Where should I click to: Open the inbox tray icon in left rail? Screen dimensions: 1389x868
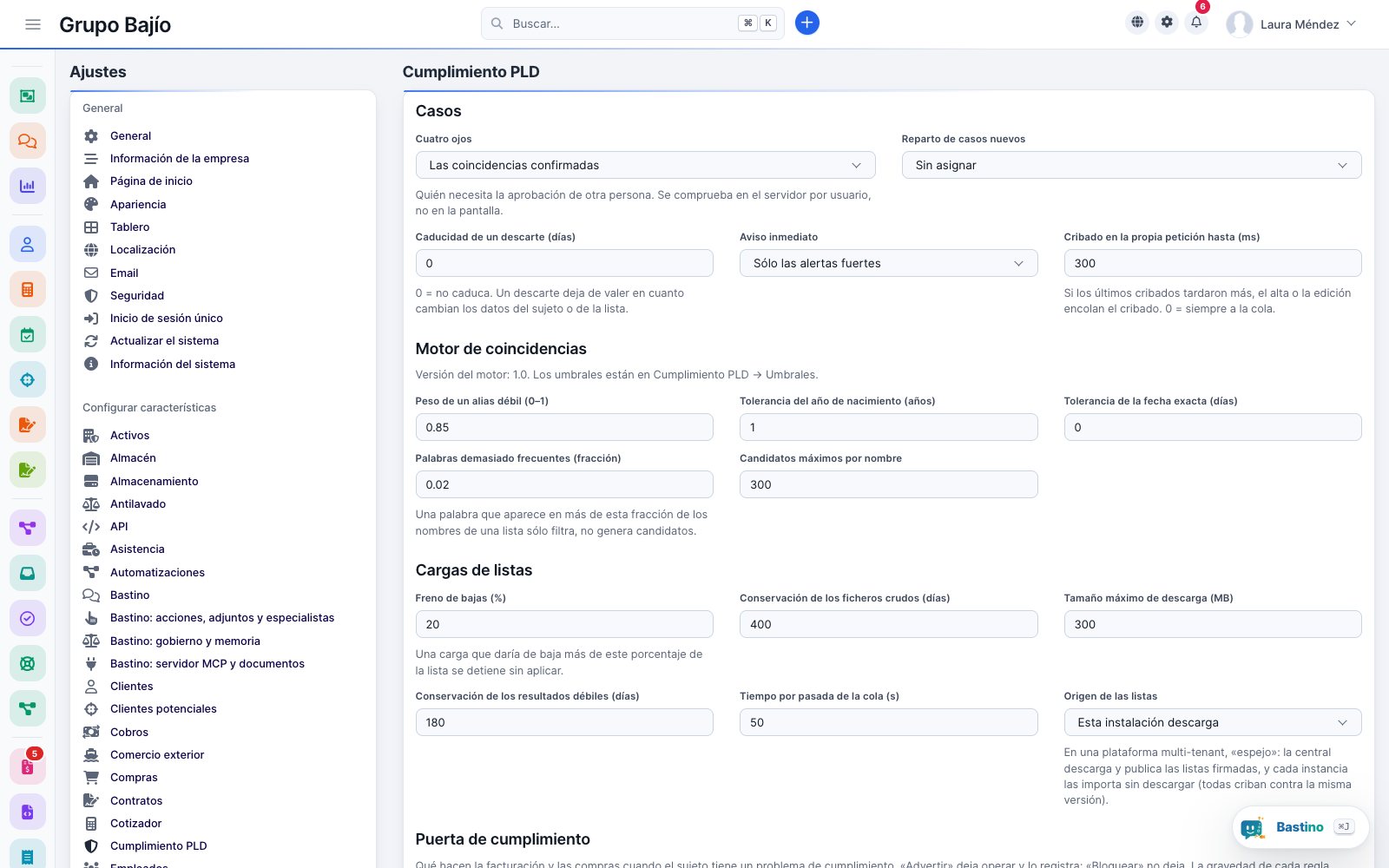28,573
